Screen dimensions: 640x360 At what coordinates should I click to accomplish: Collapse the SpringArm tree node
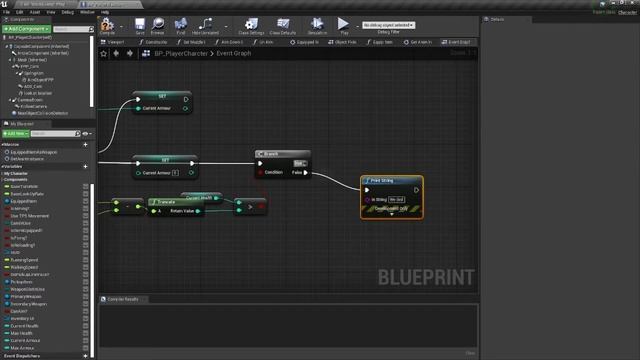[17, 73]
